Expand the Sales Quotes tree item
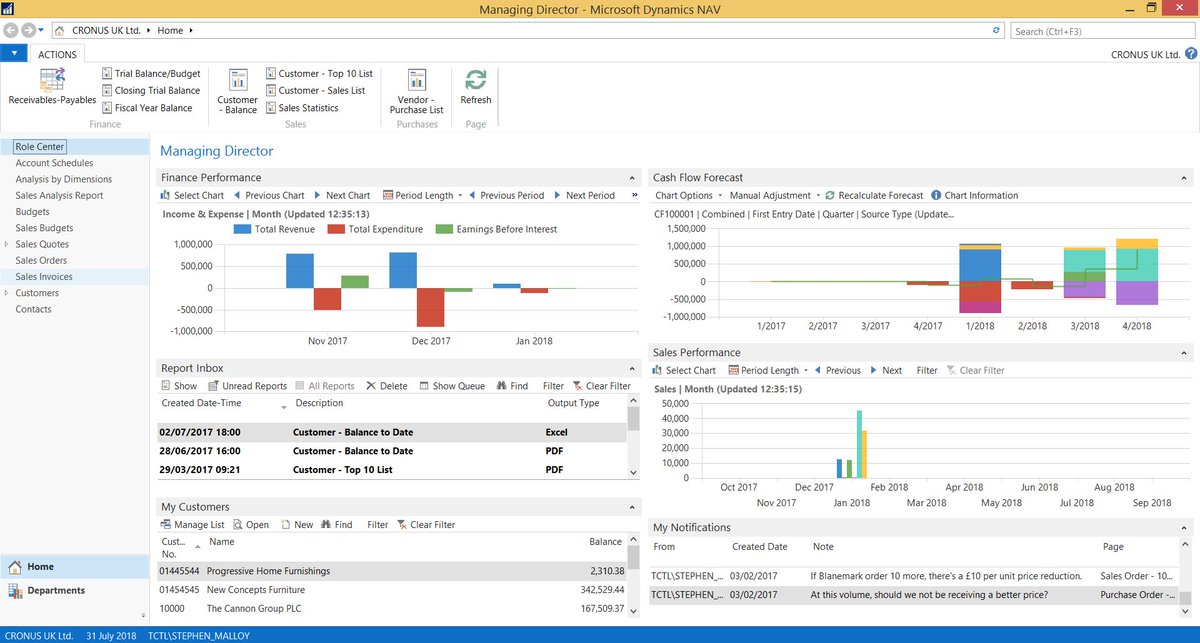Viewport: 1200px width, 643px height. 7,244
